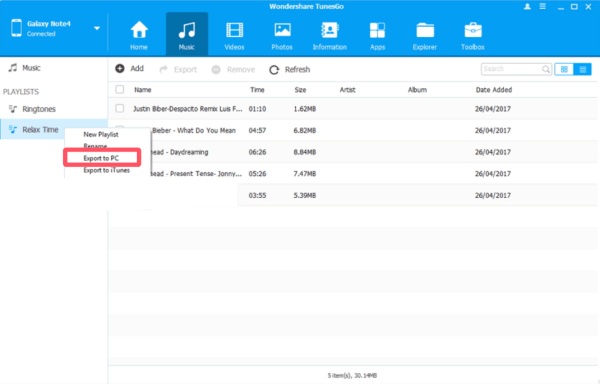Choose Rename from context menu
This screenshot has height=384, width=600.
95,145
